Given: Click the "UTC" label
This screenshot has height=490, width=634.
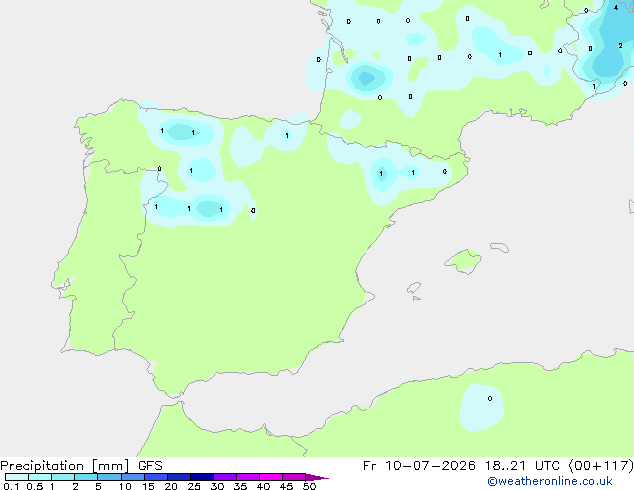Looking at the screenshot, I should pos(547,466).
